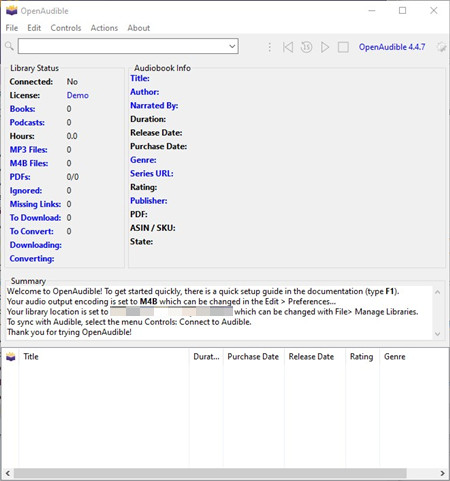Click the table's horizontal scrollbar thumb

[210, 473]
